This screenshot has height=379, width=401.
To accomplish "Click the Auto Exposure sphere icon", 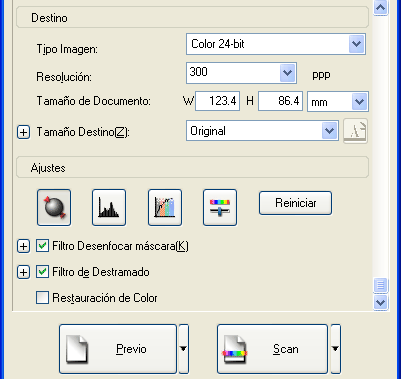I will pos(54,207).
